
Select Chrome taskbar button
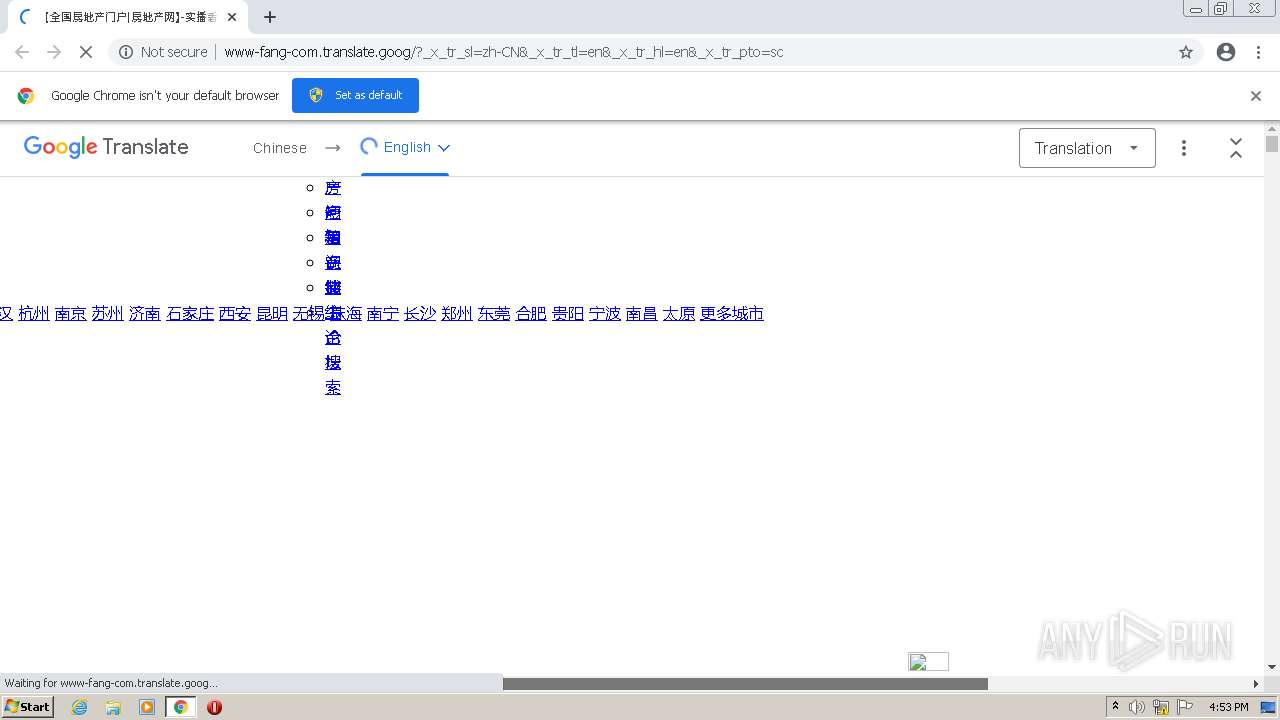[x=181, y=707]
